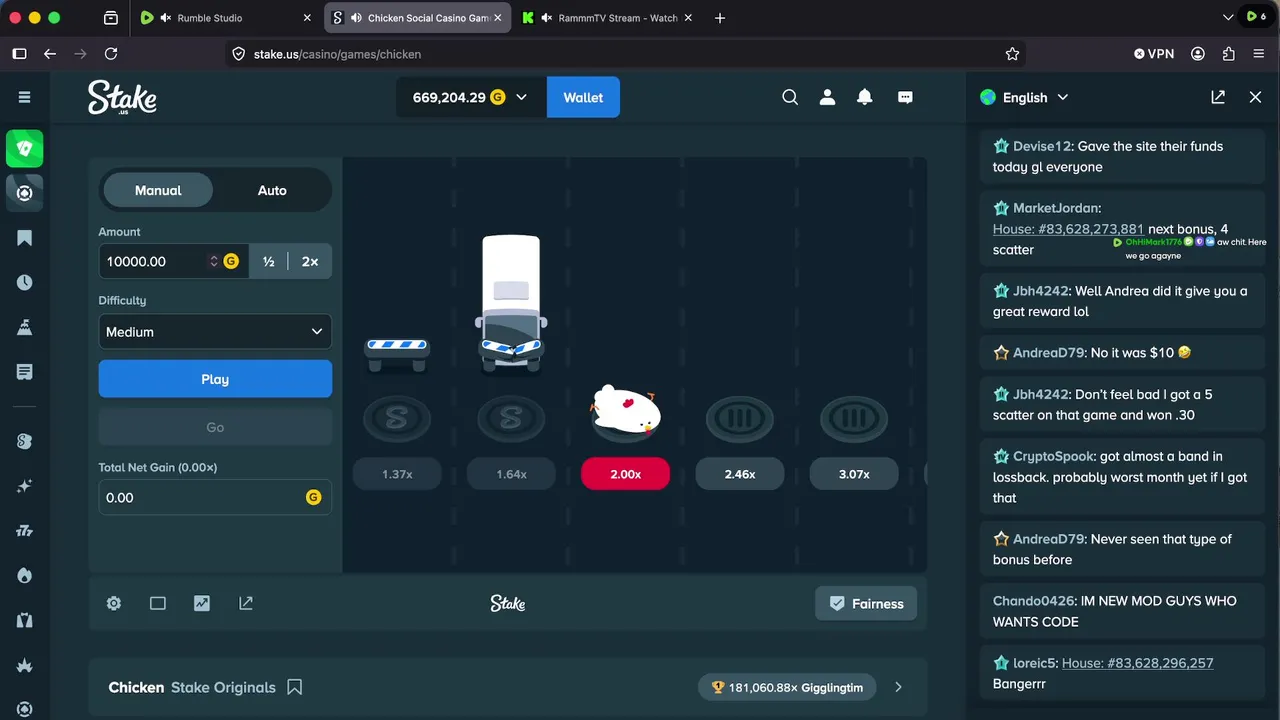Click the 1.37x multiplier tile
The image size is (1280, 720).
tap(397, 474)
